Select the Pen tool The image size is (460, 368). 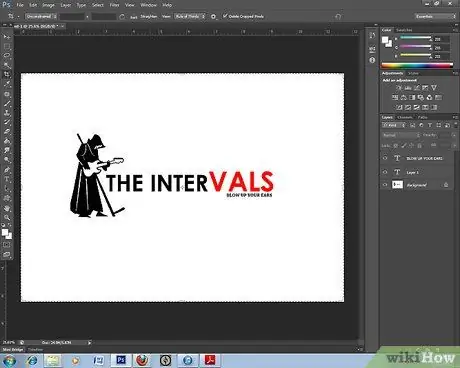(7, 170)
